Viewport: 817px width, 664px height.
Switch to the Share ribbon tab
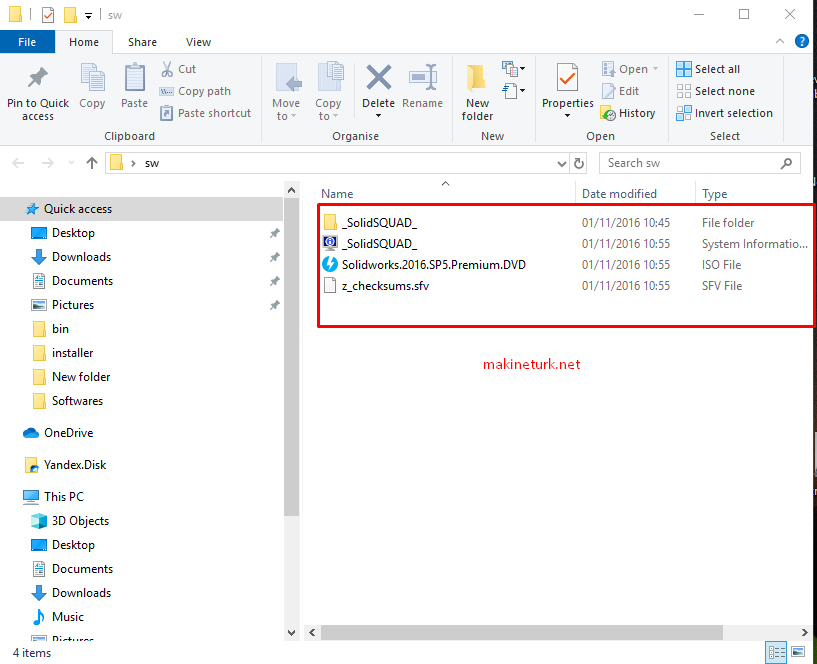142,42
